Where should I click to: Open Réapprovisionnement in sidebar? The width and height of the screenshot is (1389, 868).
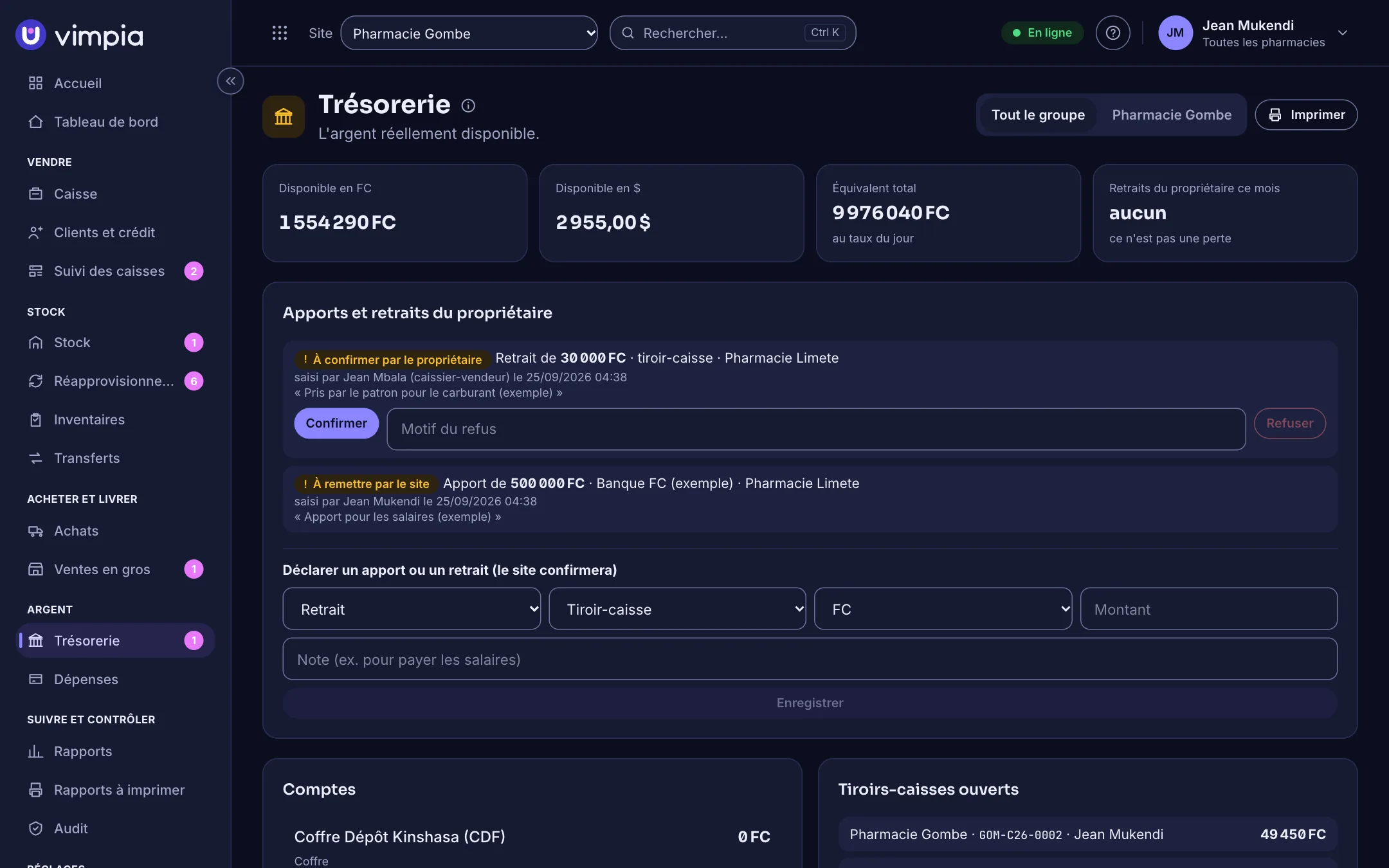click(114, 381)
